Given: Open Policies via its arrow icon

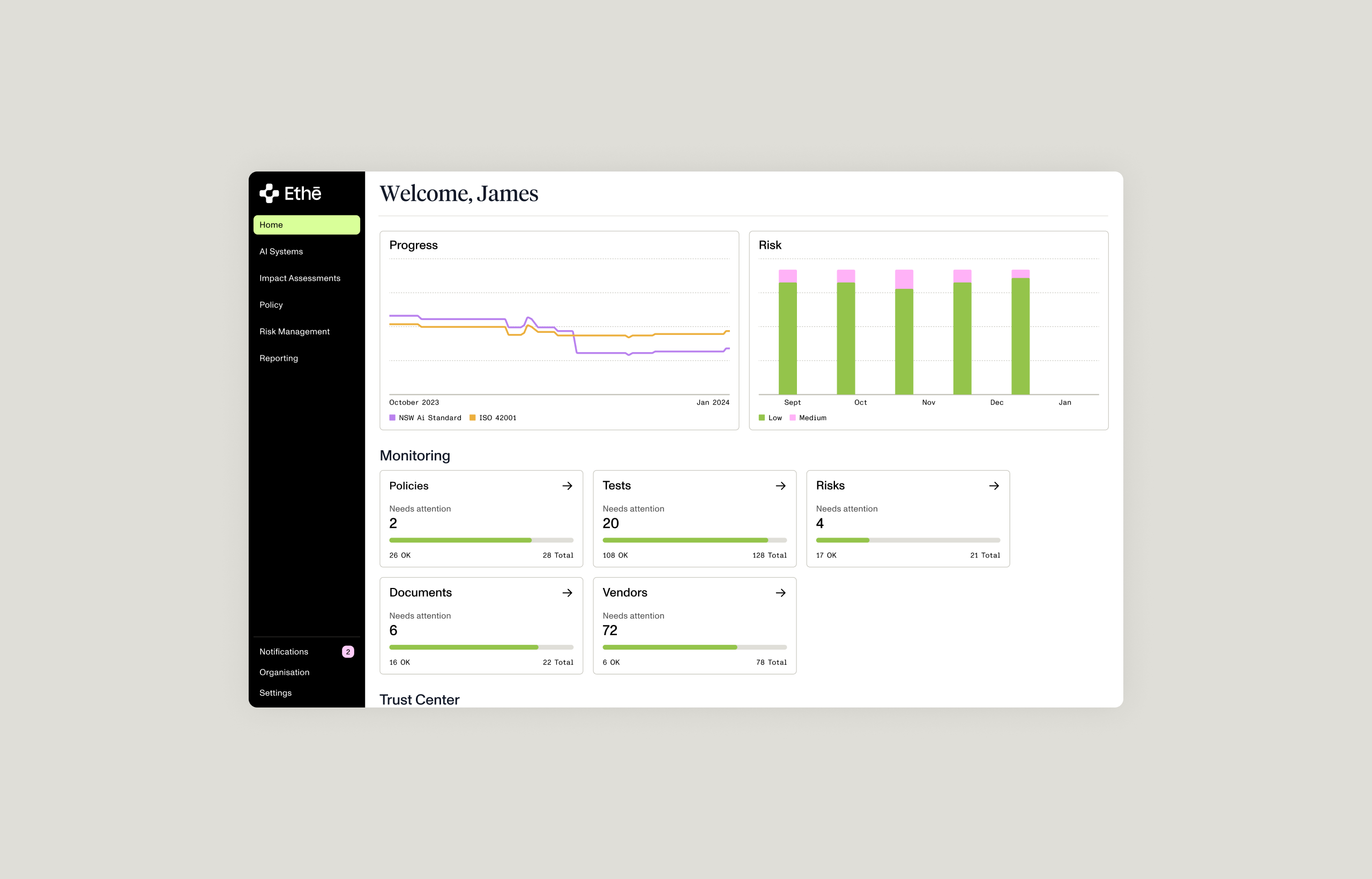Looking at the screenshot, I should point(566,486).
